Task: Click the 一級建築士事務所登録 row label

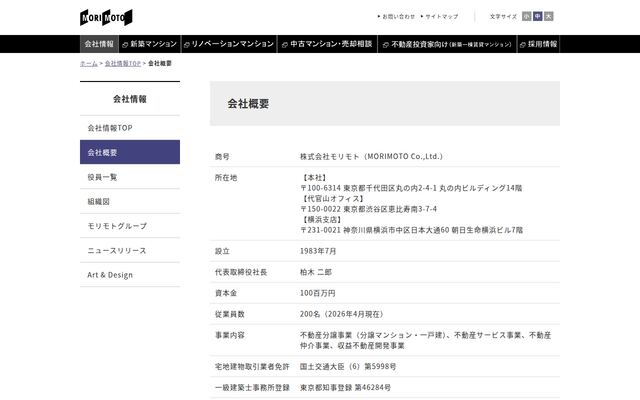Action: coord(252,387)
